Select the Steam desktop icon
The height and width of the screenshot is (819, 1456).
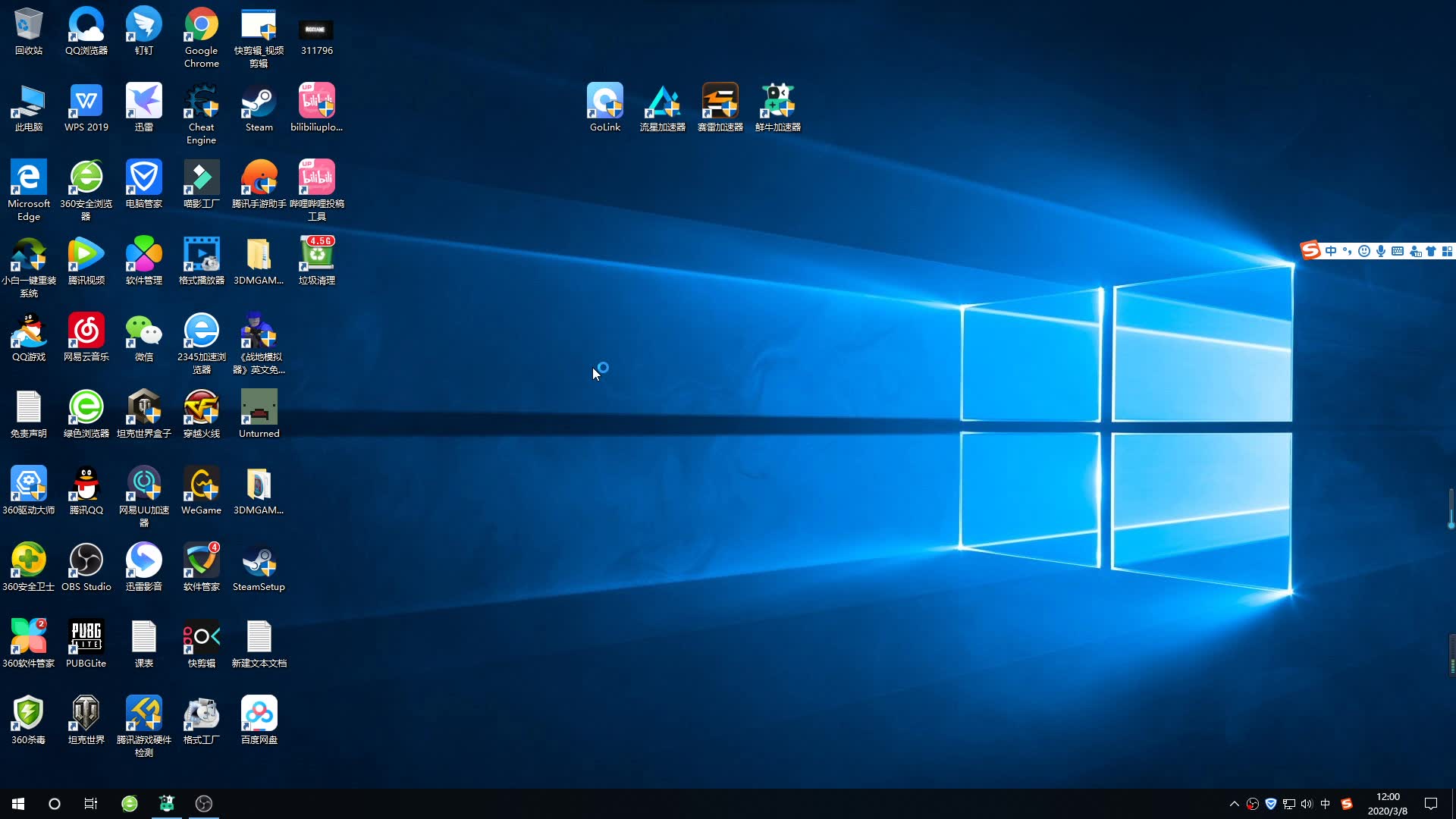click(x=259, y=108)
